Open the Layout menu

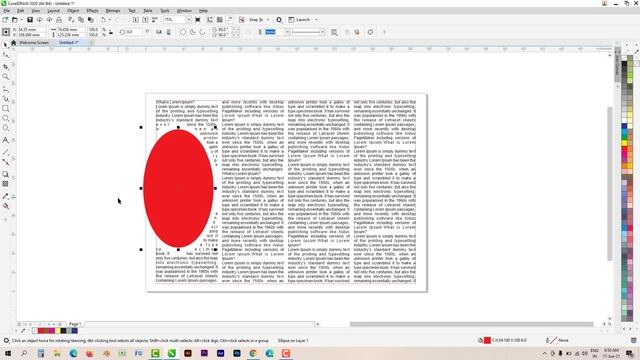(53, 11)
